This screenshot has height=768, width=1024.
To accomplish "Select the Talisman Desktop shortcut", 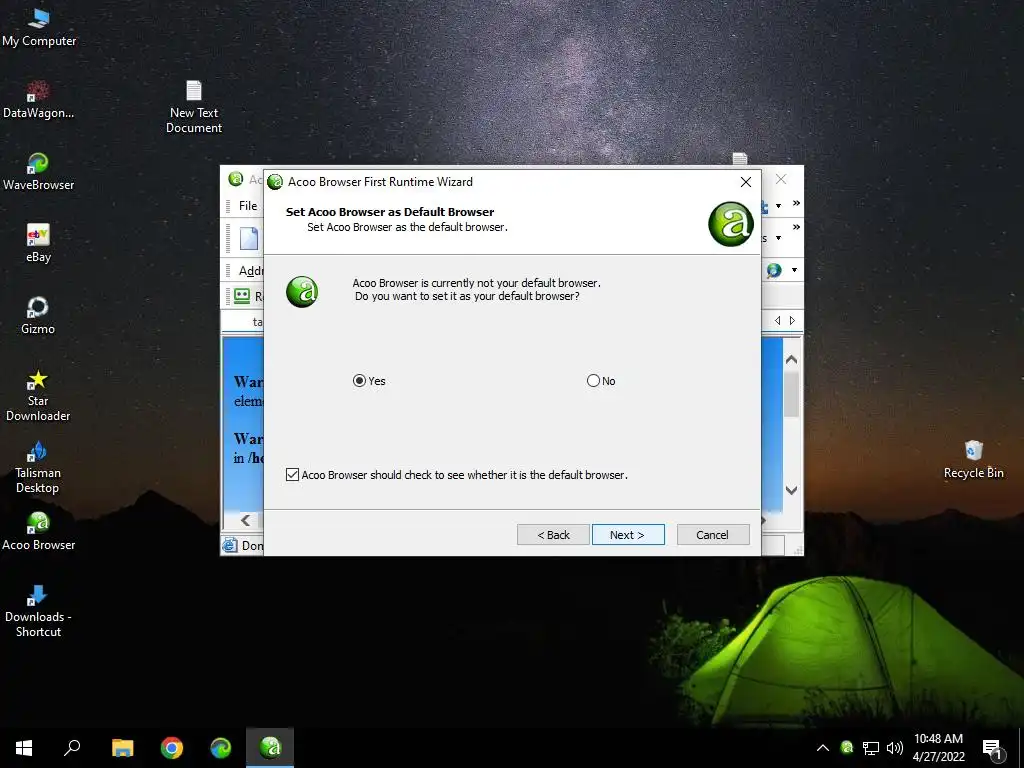I will (x=38, y=467).
